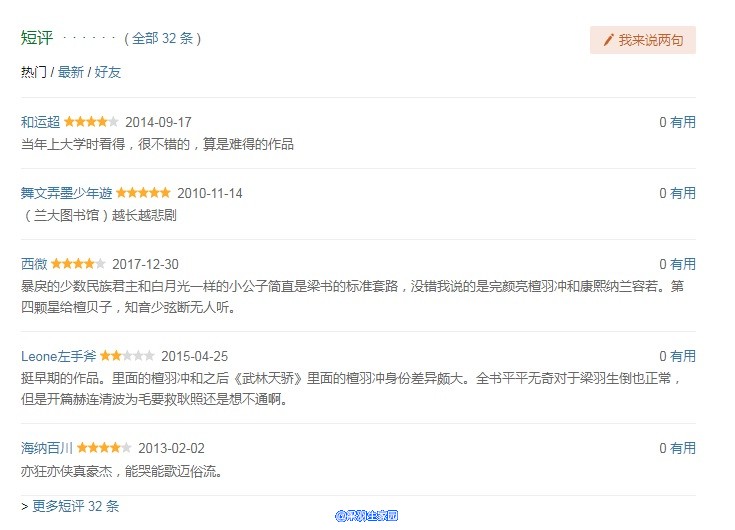Screen dimensions: 735x530
Task: Visit Leone左手斧's user profile
Action: [x=58, y=356]
